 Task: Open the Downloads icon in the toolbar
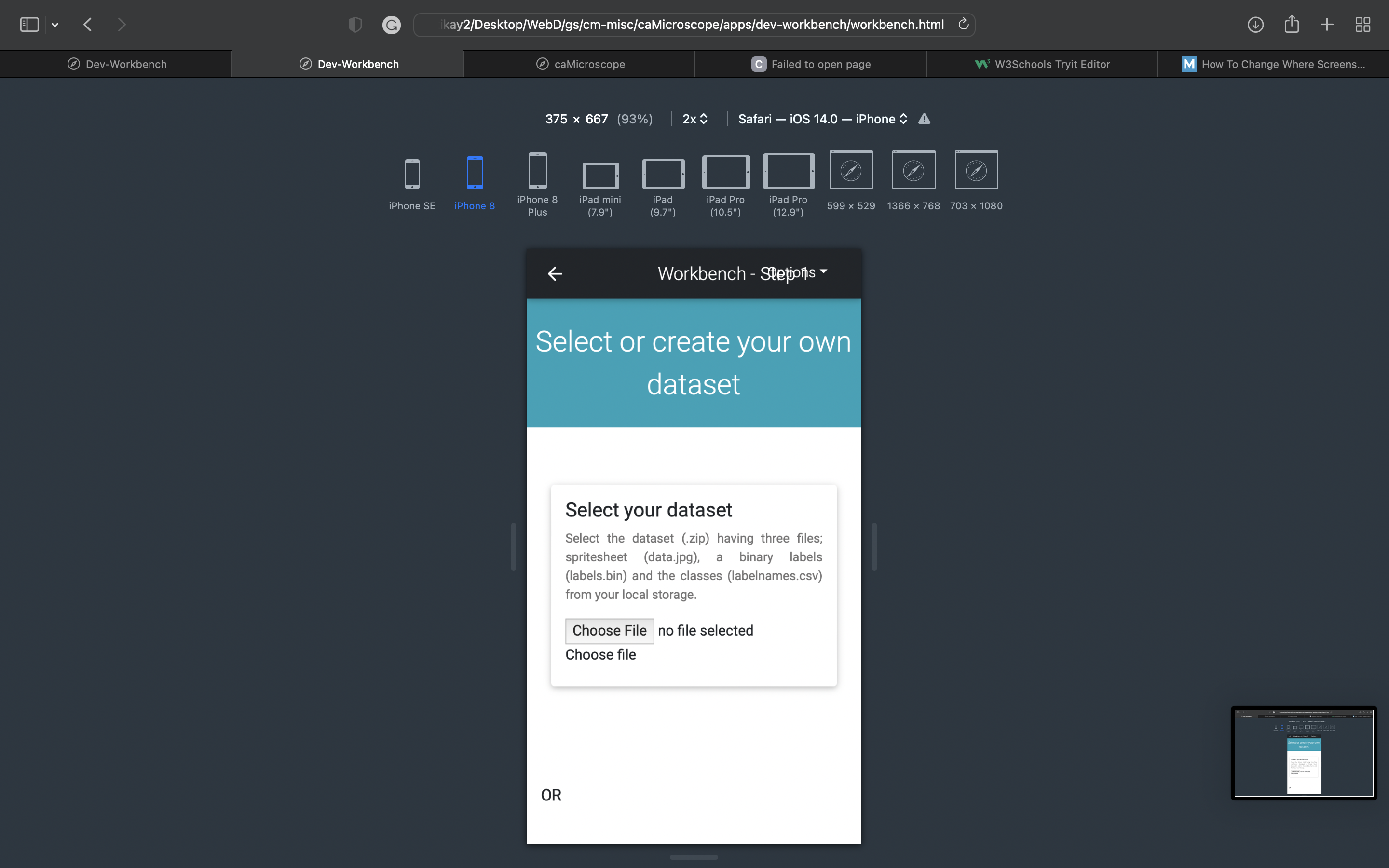coord(1256,24)
